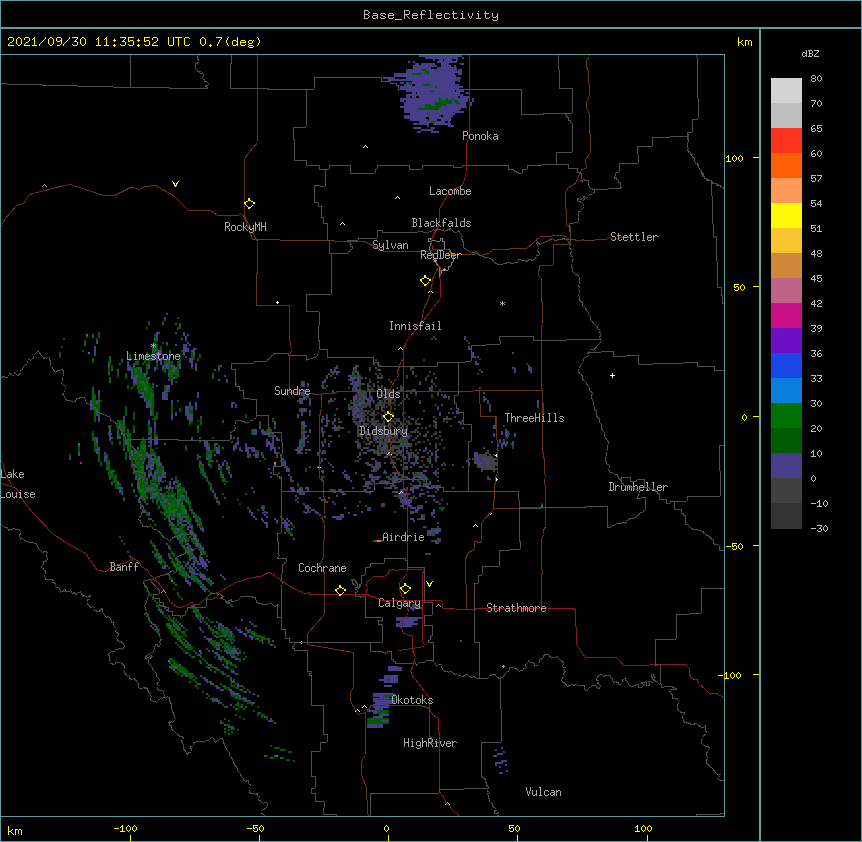
Task: Click the Sundre town label
Action: tap(292, 391)
